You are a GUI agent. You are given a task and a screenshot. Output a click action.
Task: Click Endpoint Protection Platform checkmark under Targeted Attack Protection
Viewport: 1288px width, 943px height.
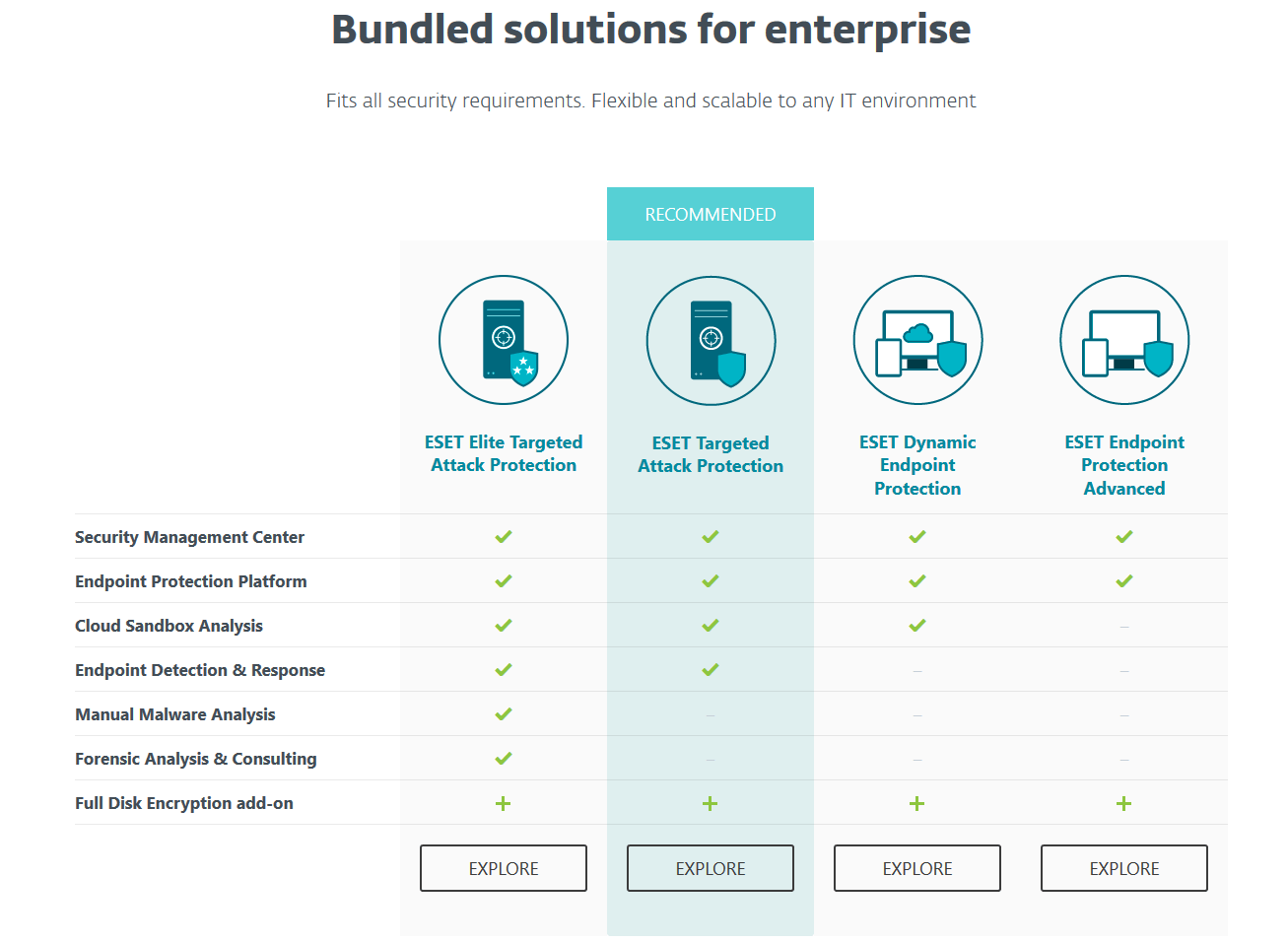(x=711, y=581)
